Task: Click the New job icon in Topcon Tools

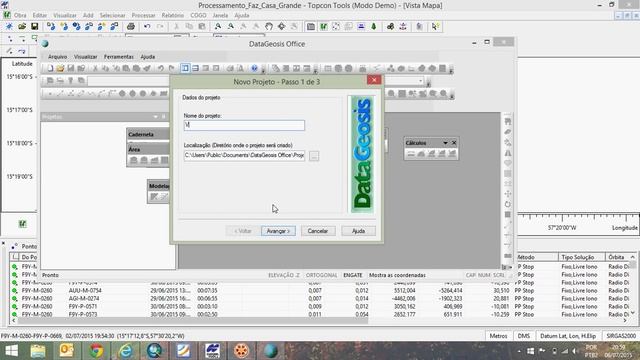Action: pos(9,27)
